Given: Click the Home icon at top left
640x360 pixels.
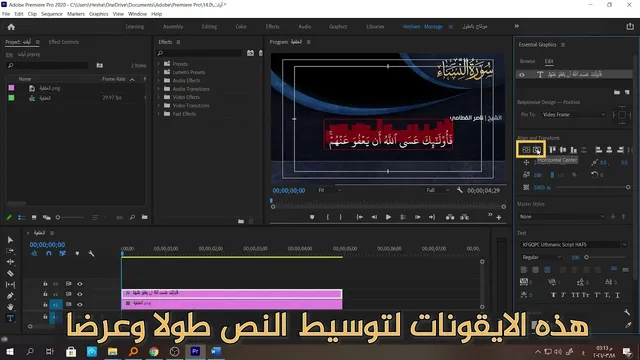Looking at the screenshot, I should pyautogui.click(x=11, y=27).
